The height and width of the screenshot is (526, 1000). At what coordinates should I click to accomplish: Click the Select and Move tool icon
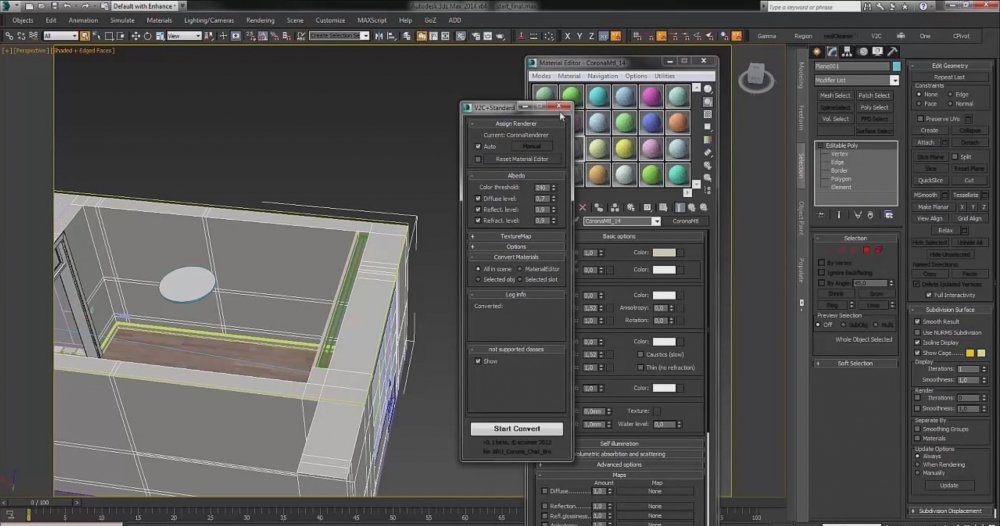coord(136,36)
